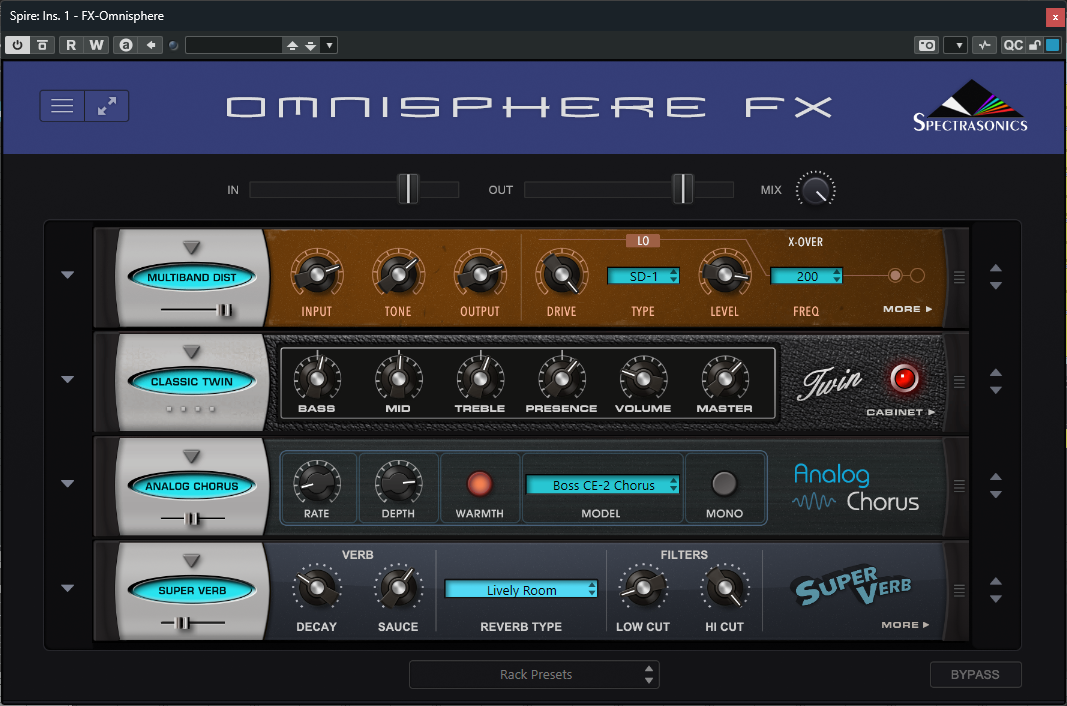Viewport: 1067px width, 706px height.
Task: Click the Read automation R button
Action: tap(71, 45)
